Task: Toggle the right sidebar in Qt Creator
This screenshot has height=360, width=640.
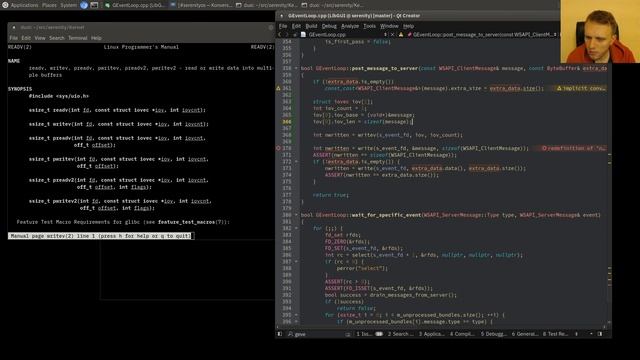Action: coord(600,334)
